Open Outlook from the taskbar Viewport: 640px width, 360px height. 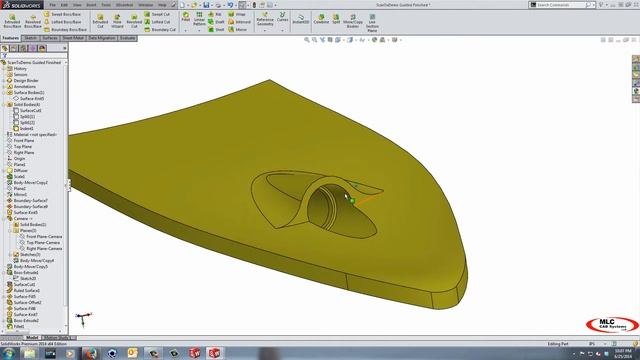[x=133, y=353]
